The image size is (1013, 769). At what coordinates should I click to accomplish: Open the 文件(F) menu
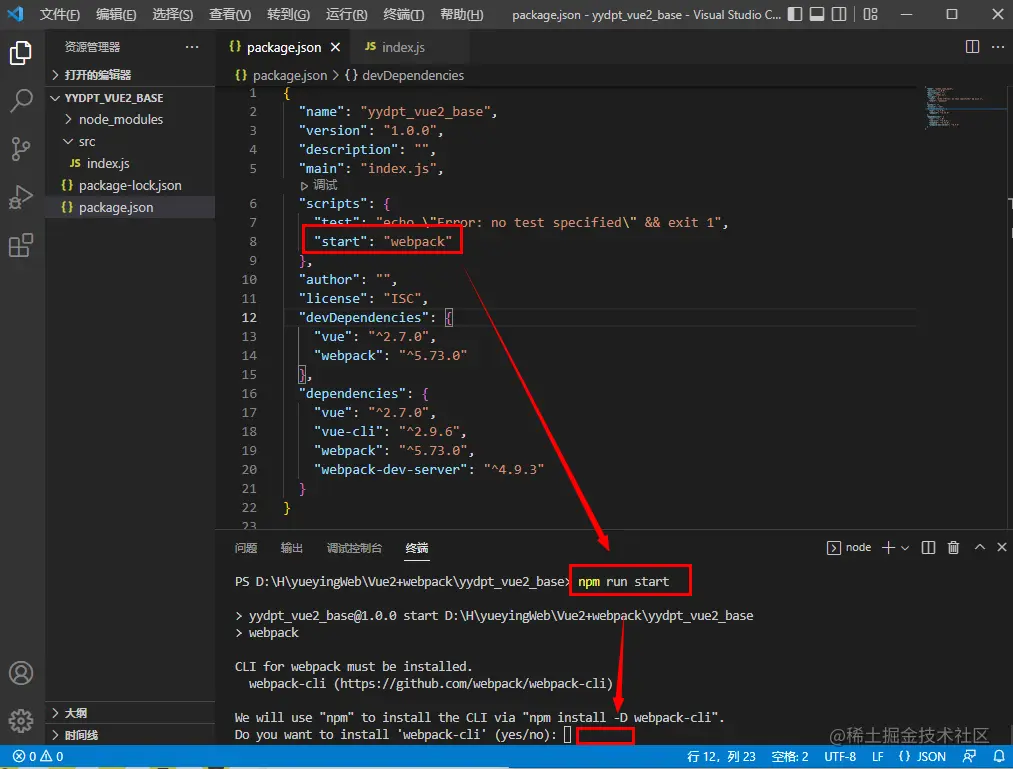tap(59, 14)
